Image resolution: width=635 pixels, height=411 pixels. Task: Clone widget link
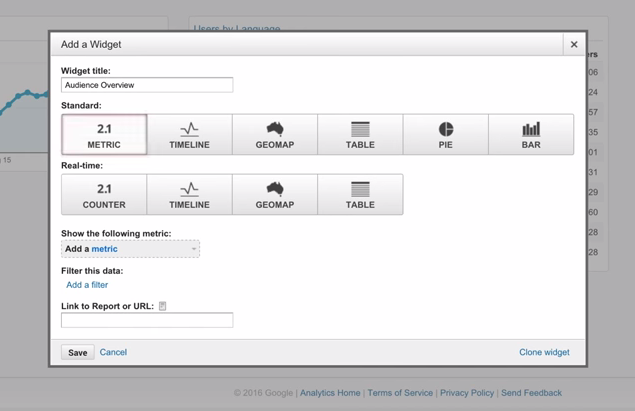[544, 352]
